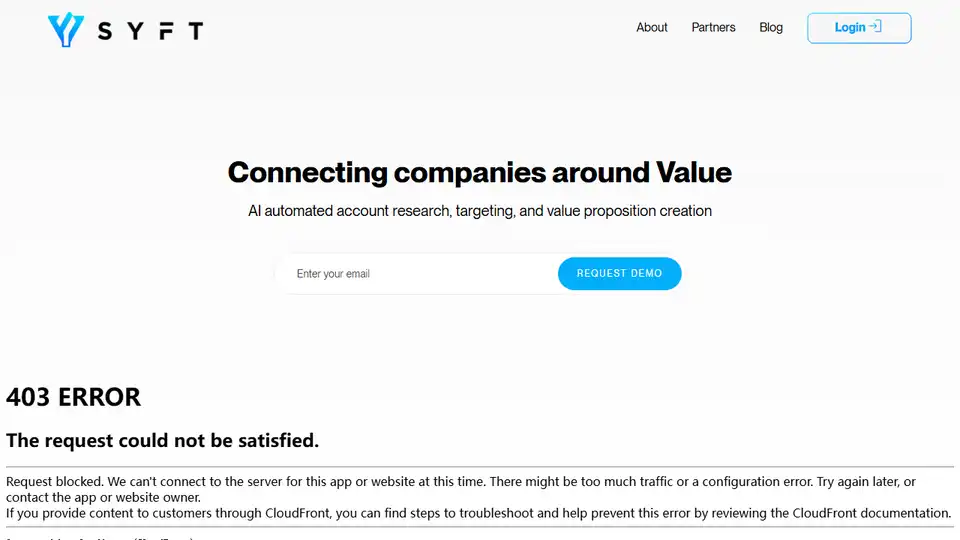The image size is (960, 540).
Task: Click the contact the app or website owner line
Action: coord(103,497)
